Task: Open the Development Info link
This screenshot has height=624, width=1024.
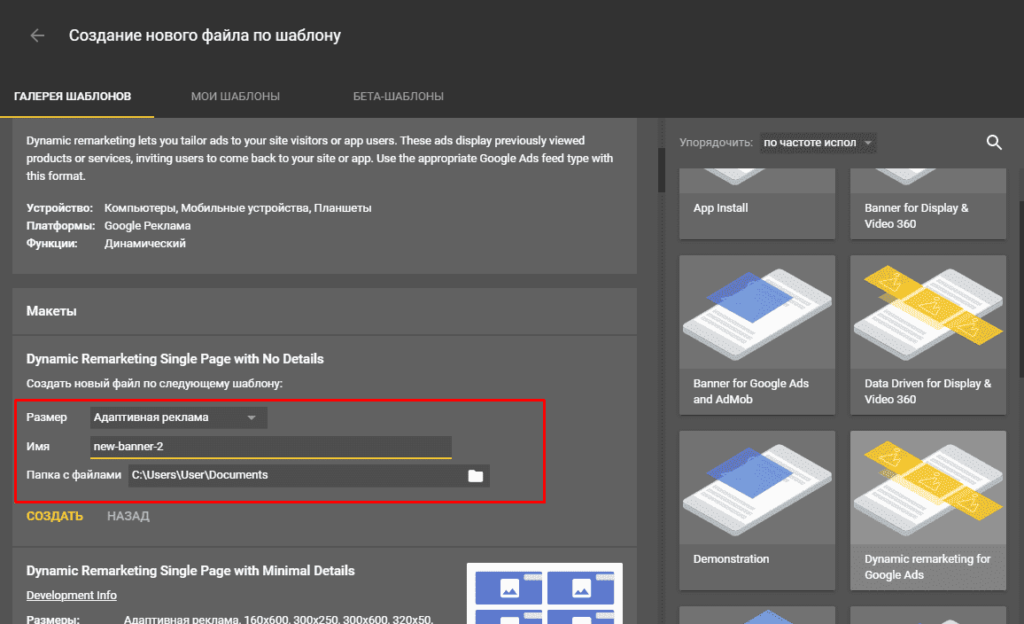Action: click(71, 595)
